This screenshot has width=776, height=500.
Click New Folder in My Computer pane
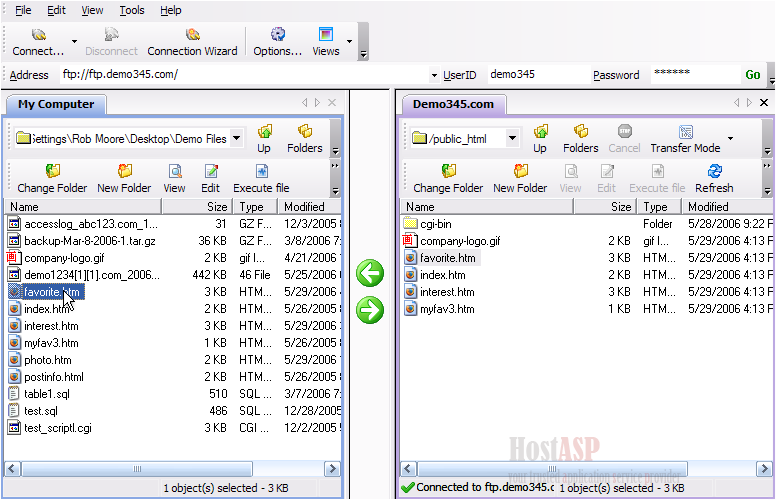124,179
